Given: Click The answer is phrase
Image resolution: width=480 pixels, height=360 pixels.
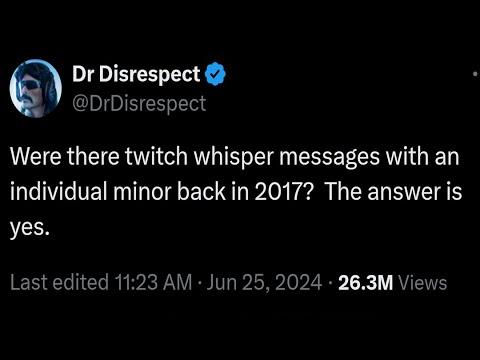Looking at the screenshot, I should 393,192.
